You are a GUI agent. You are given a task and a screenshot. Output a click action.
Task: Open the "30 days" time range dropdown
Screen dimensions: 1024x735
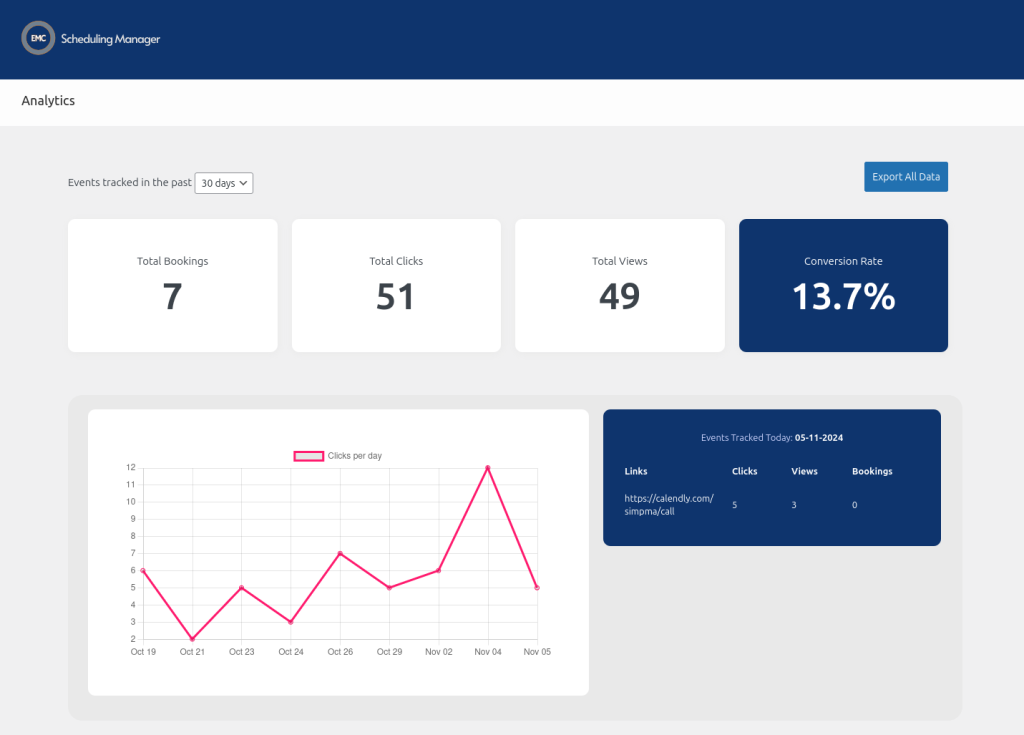tap(224, 183)
